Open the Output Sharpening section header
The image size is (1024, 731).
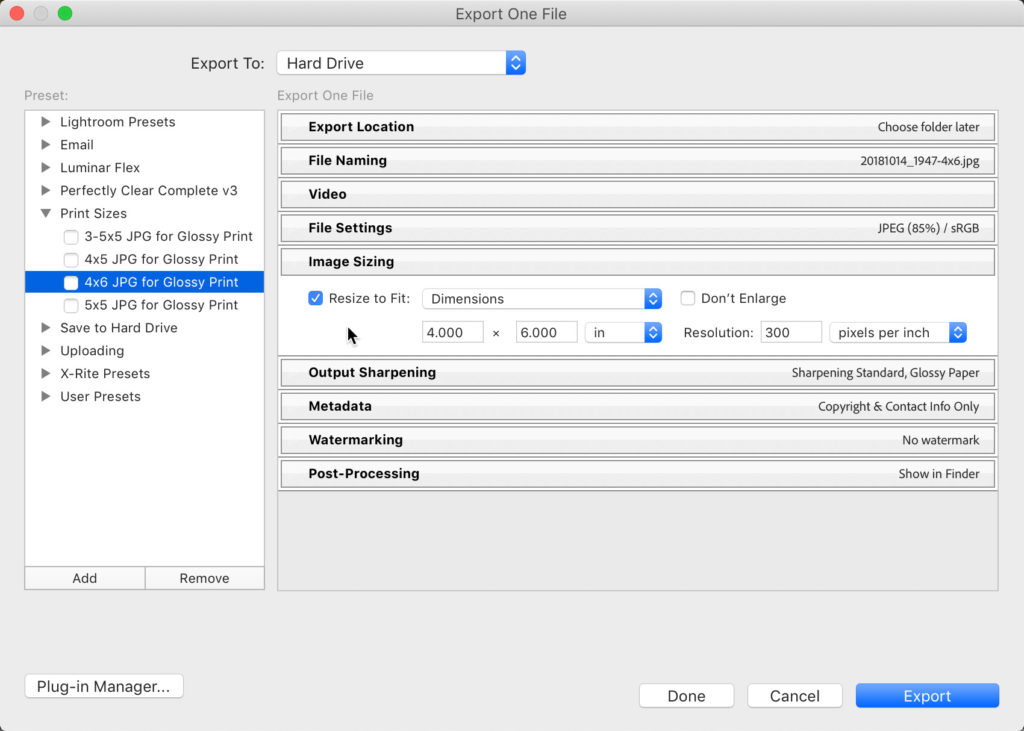tap(637, 373)
